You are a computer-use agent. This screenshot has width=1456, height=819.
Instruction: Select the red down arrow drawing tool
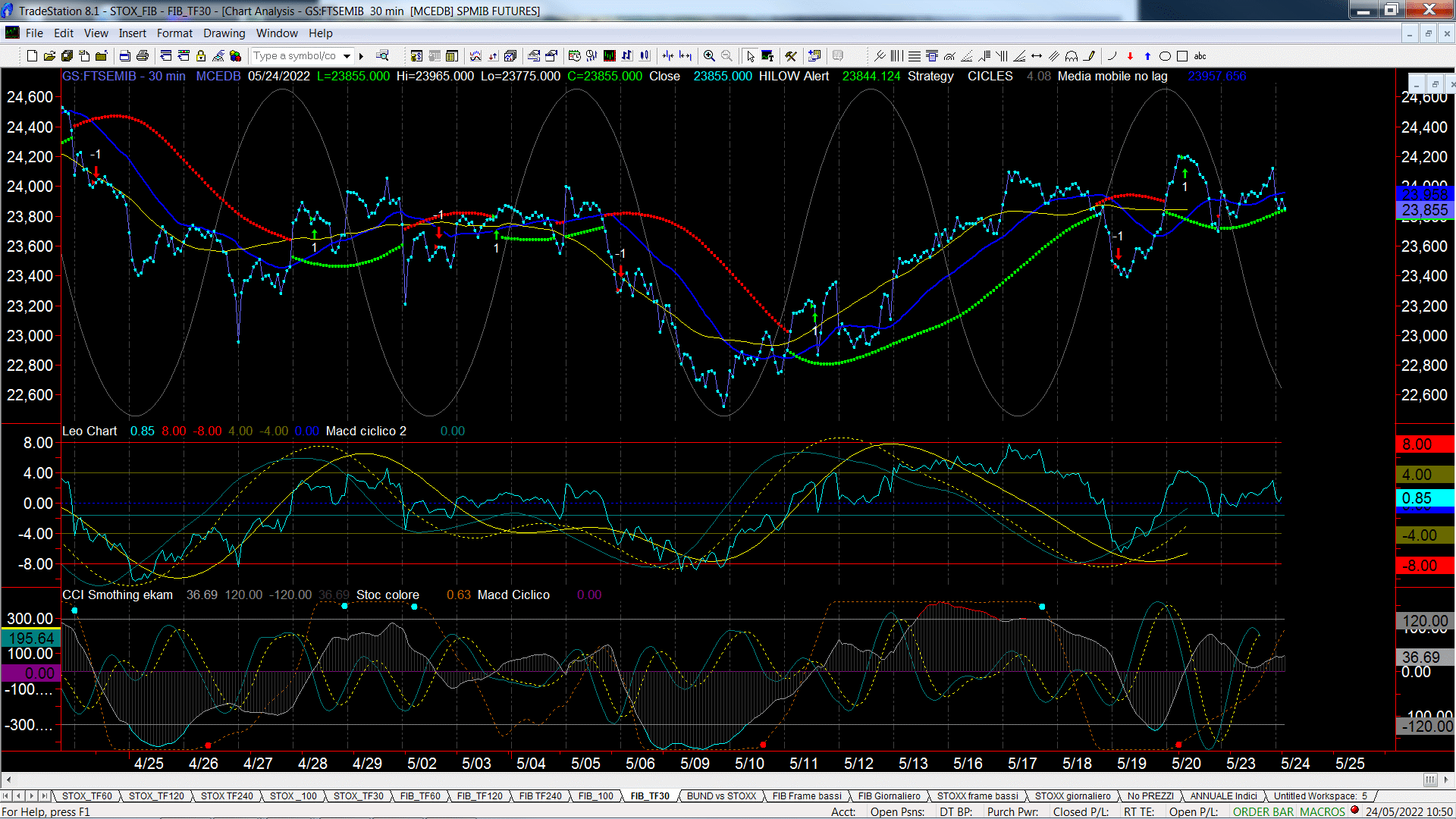point(1130,56)
